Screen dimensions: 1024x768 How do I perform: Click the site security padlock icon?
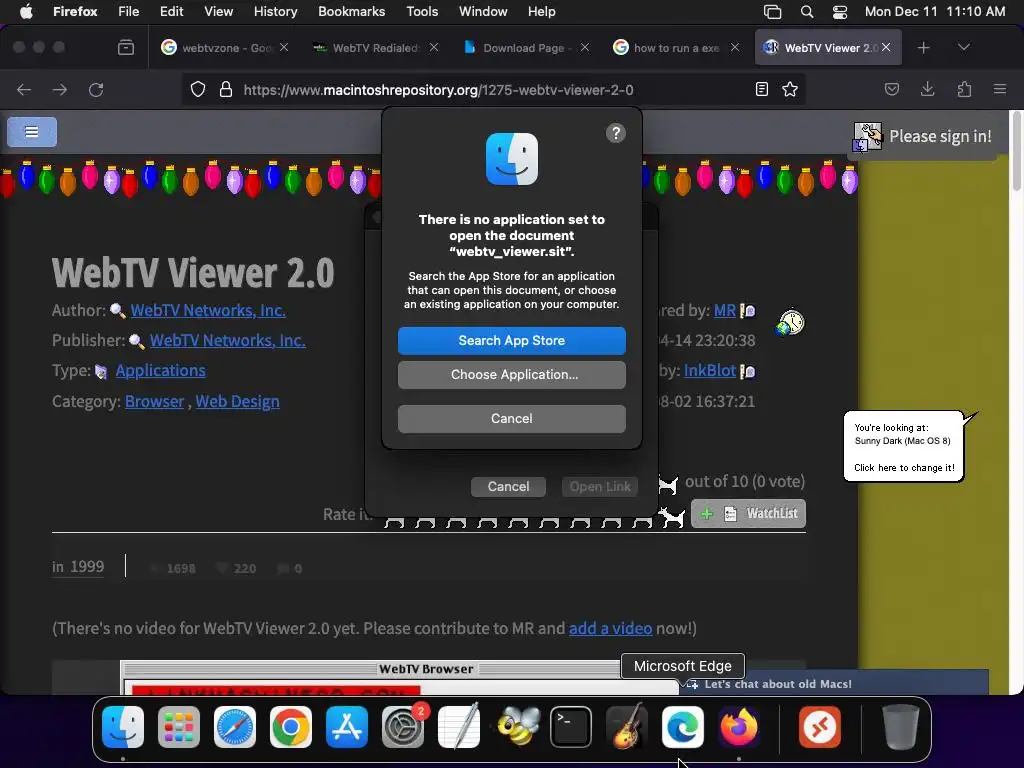[x=226, y=89]
